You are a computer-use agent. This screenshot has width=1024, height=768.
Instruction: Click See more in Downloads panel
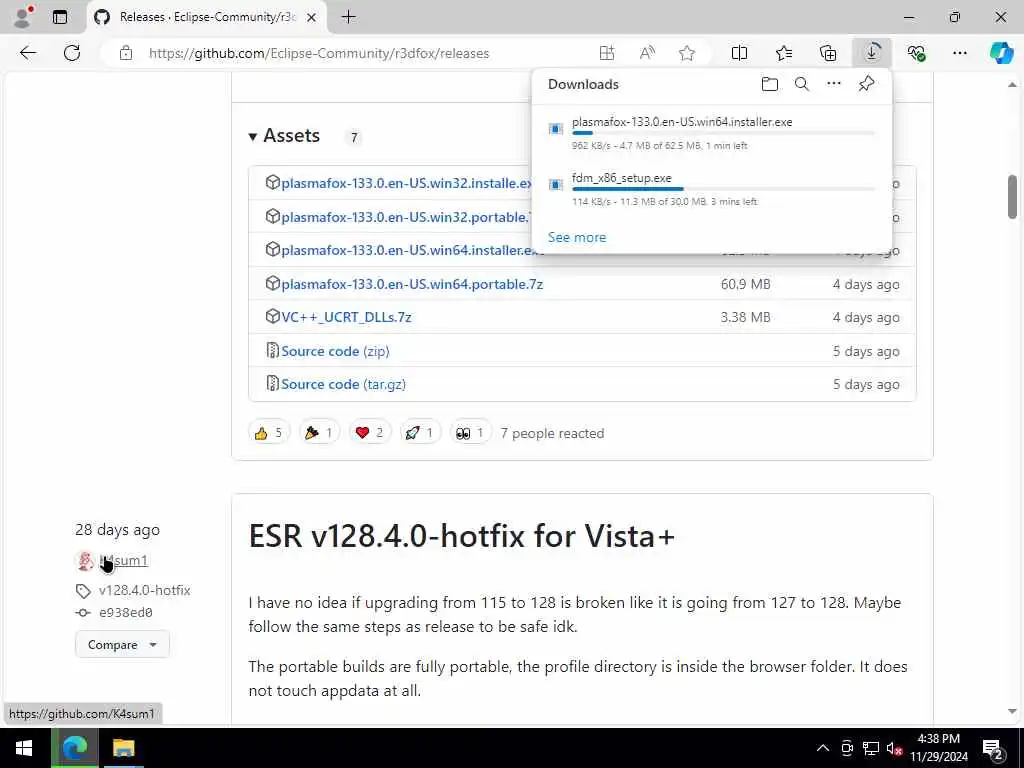click(x=577, y=237)
